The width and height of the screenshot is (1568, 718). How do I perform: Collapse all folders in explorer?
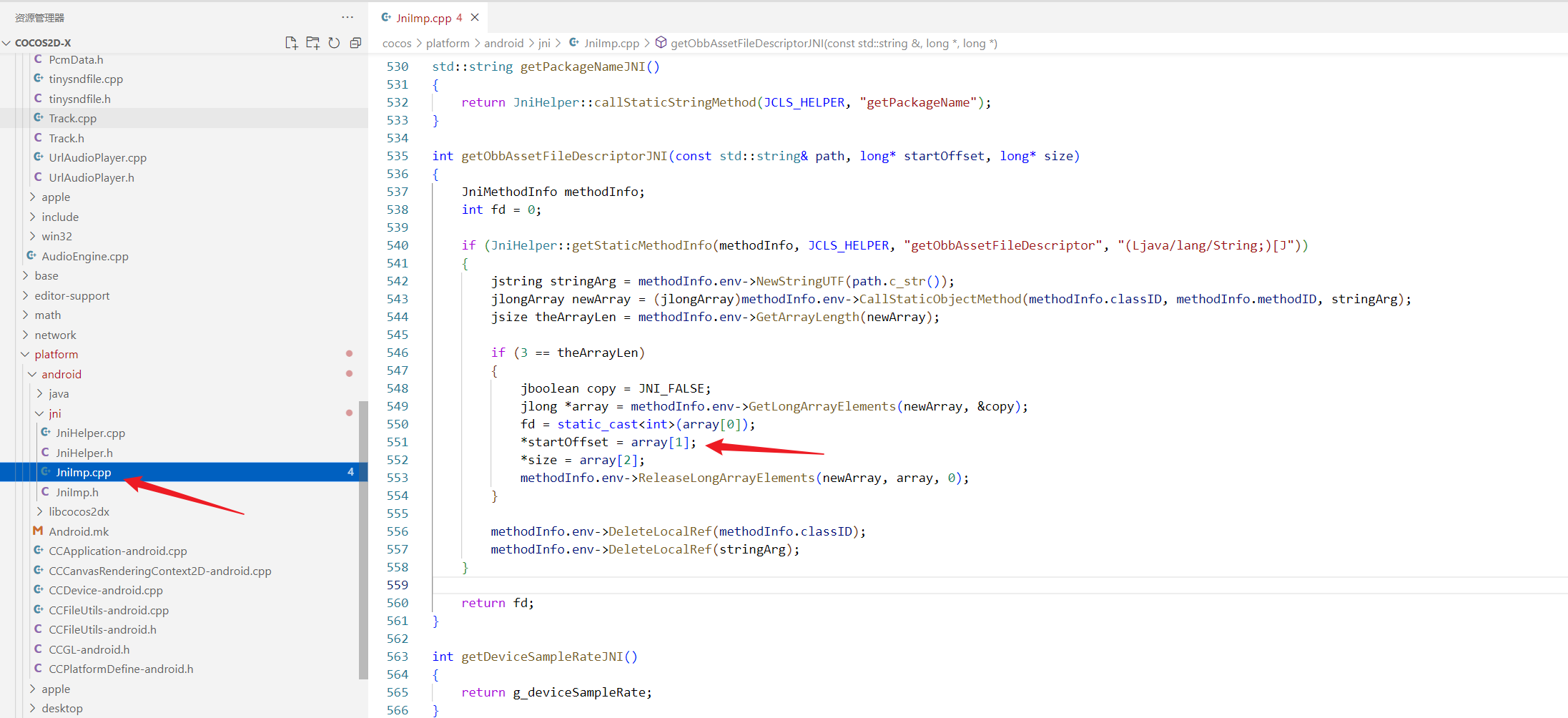point(355,43)
